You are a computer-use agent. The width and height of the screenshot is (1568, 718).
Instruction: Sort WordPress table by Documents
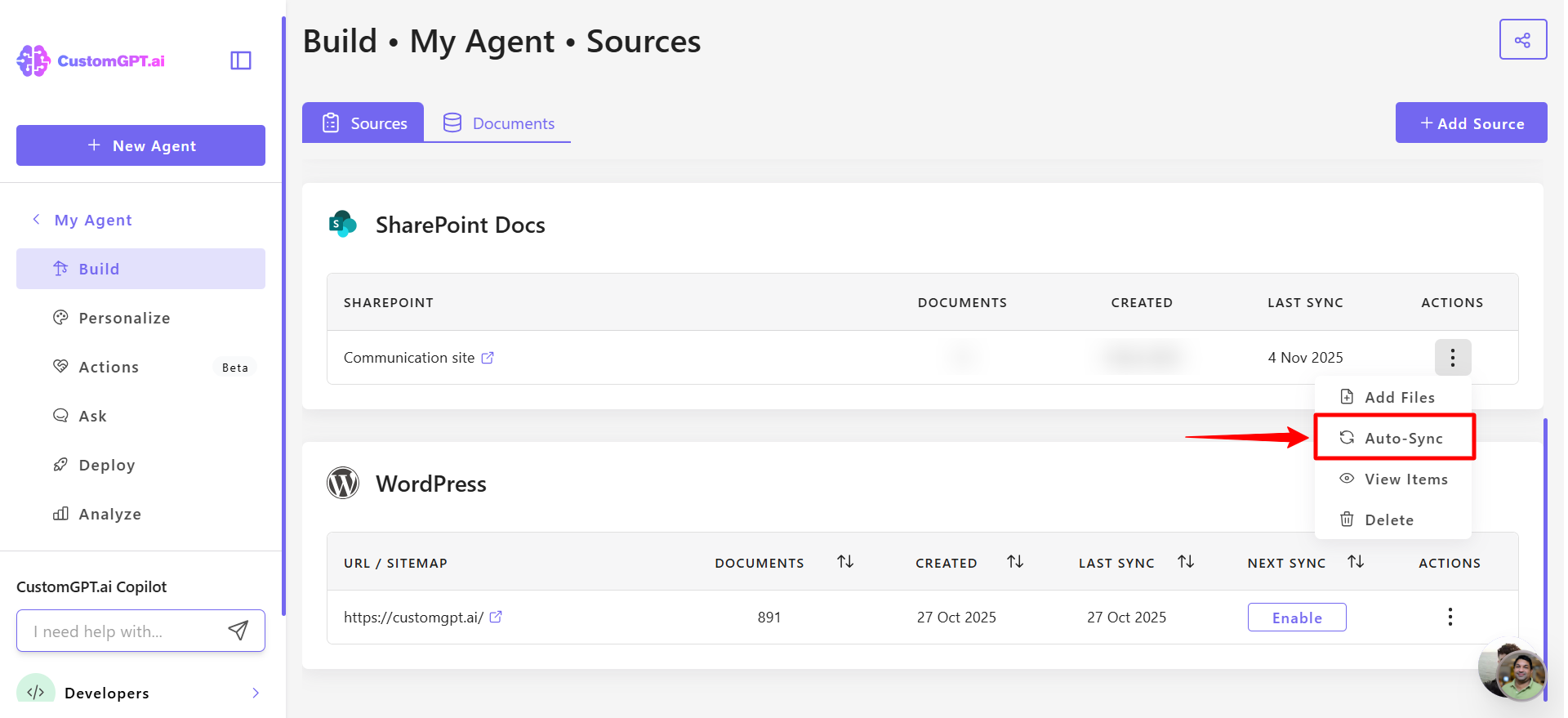(x=845, y=562)
